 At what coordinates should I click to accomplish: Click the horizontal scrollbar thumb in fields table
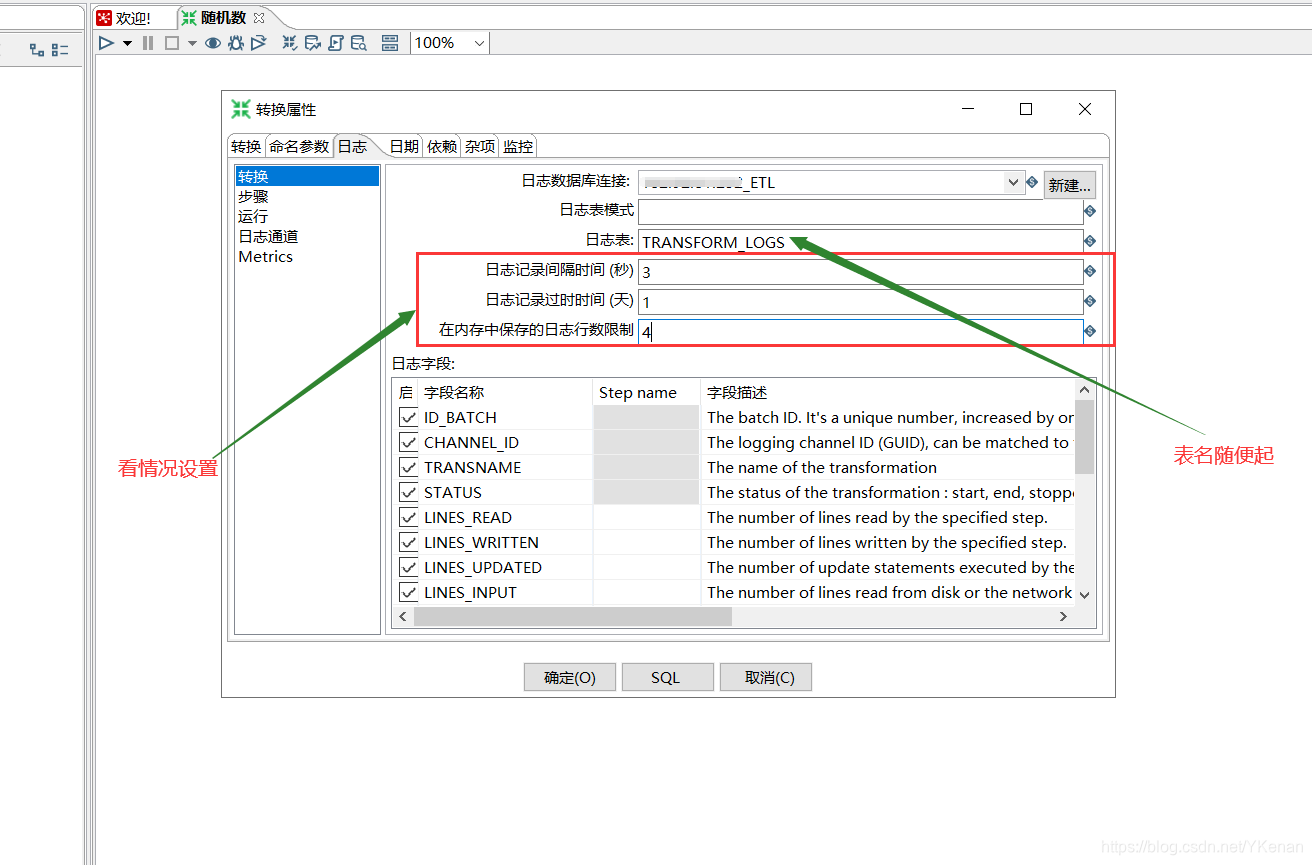pos(573,618)
